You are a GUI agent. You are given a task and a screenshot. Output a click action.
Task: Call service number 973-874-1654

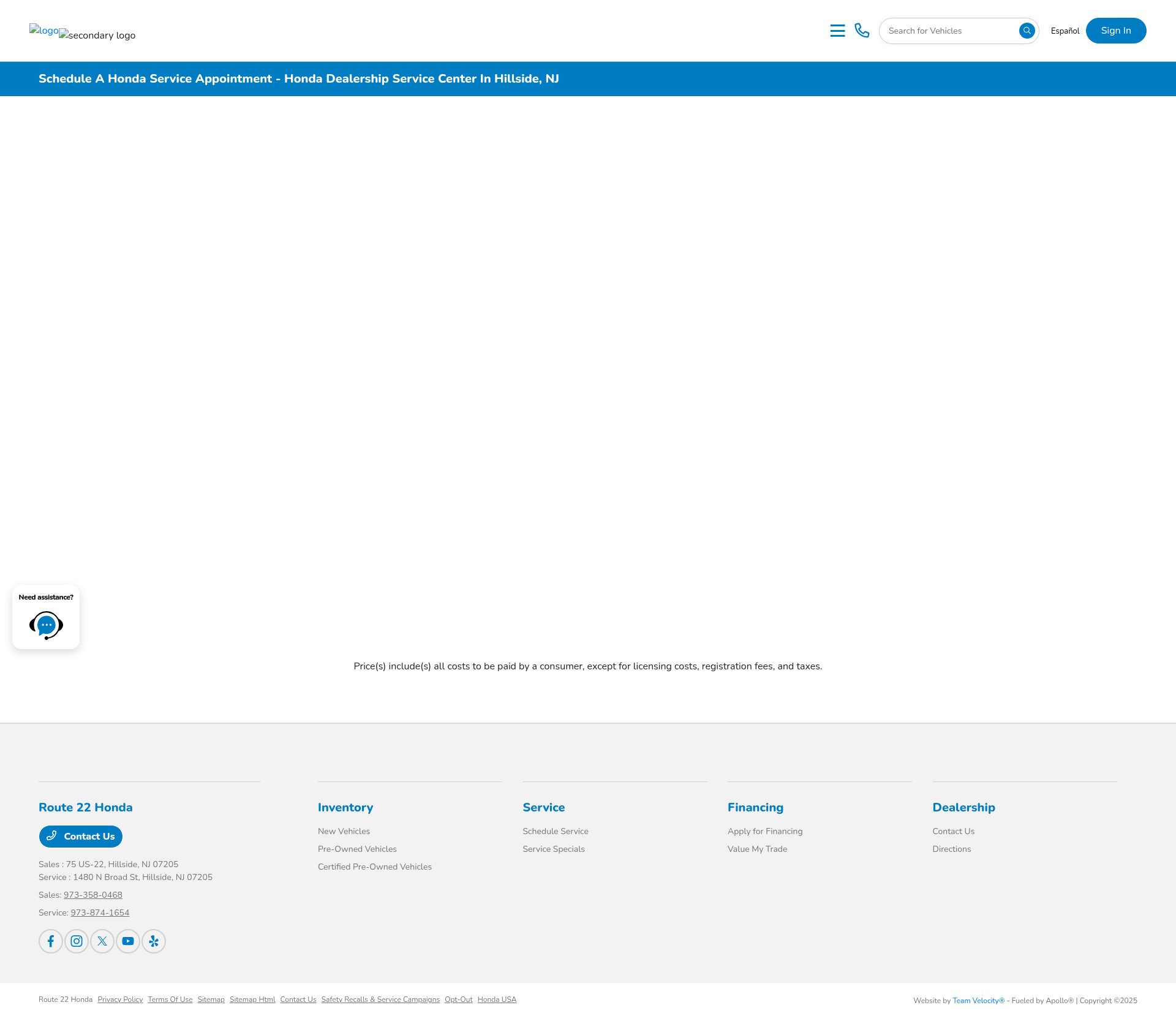[100, 913]
